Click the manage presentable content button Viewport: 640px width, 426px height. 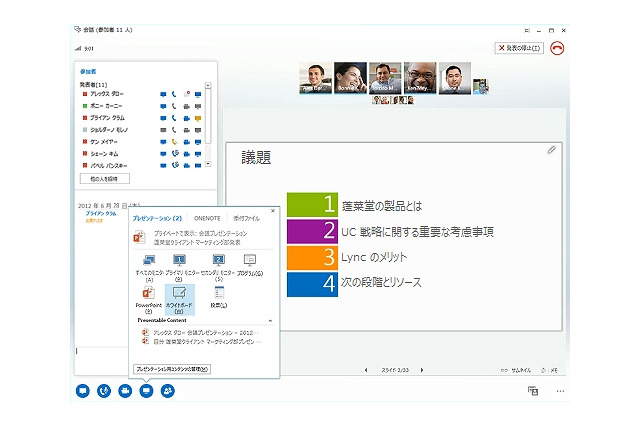pyautogui.click(x=172, y=369)
